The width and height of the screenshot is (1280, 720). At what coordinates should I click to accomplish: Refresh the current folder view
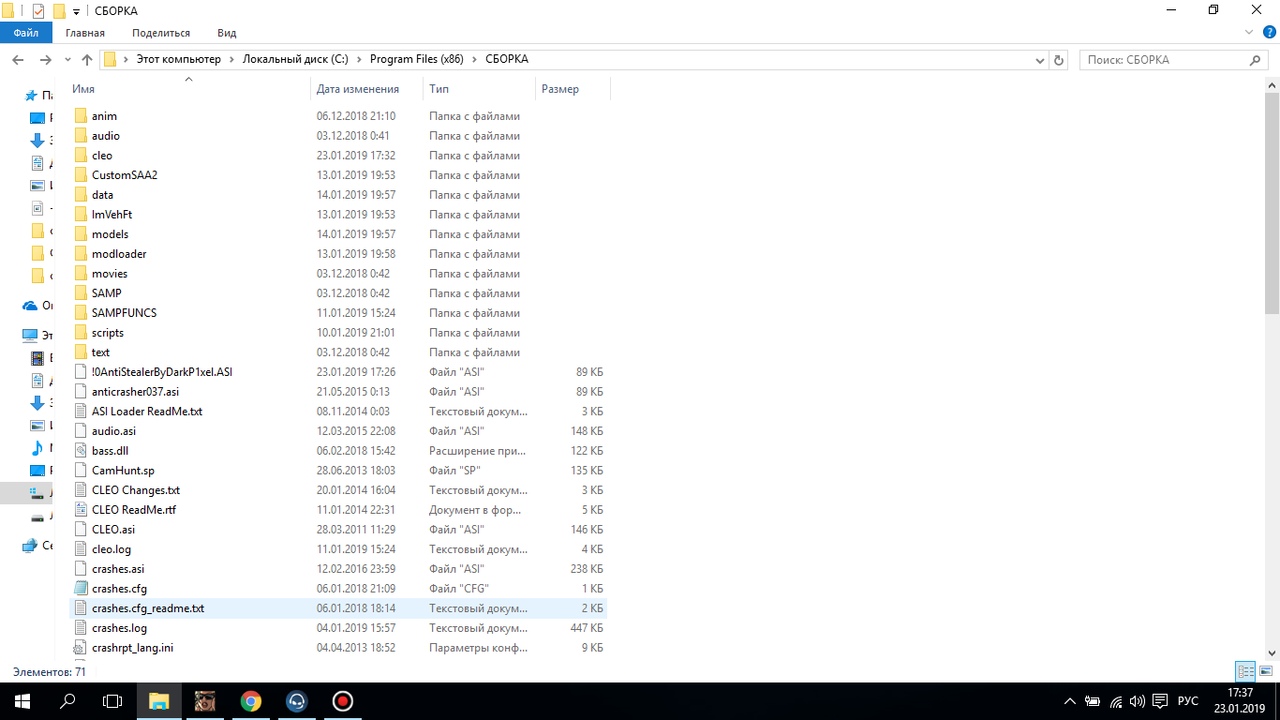1060,60
